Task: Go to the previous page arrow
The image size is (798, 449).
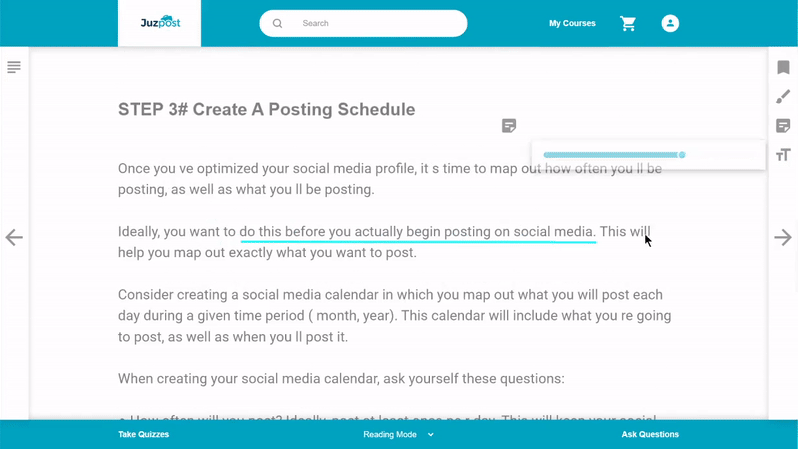Action: [14, 237]
